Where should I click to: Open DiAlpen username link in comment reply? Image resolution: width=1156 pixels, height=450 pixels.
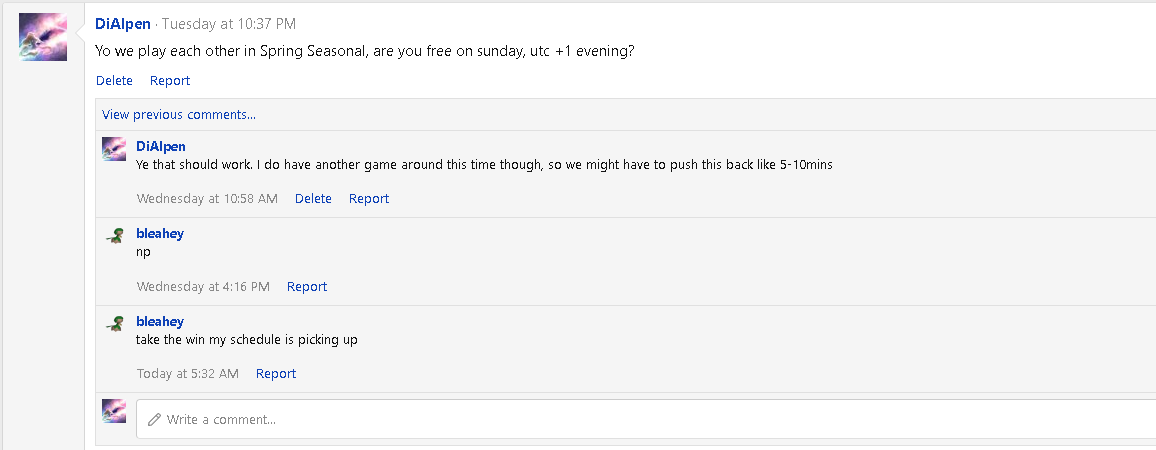point(161,146)
